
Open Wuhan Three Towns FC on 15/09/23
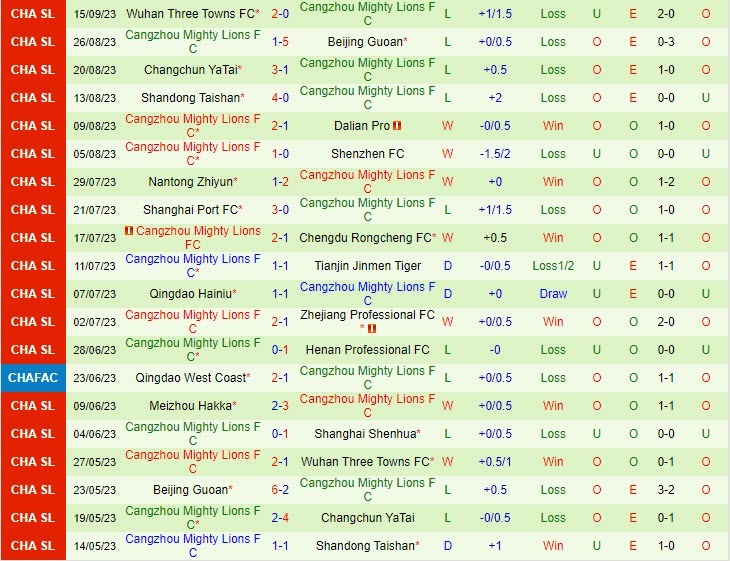[x=190, y=14]
